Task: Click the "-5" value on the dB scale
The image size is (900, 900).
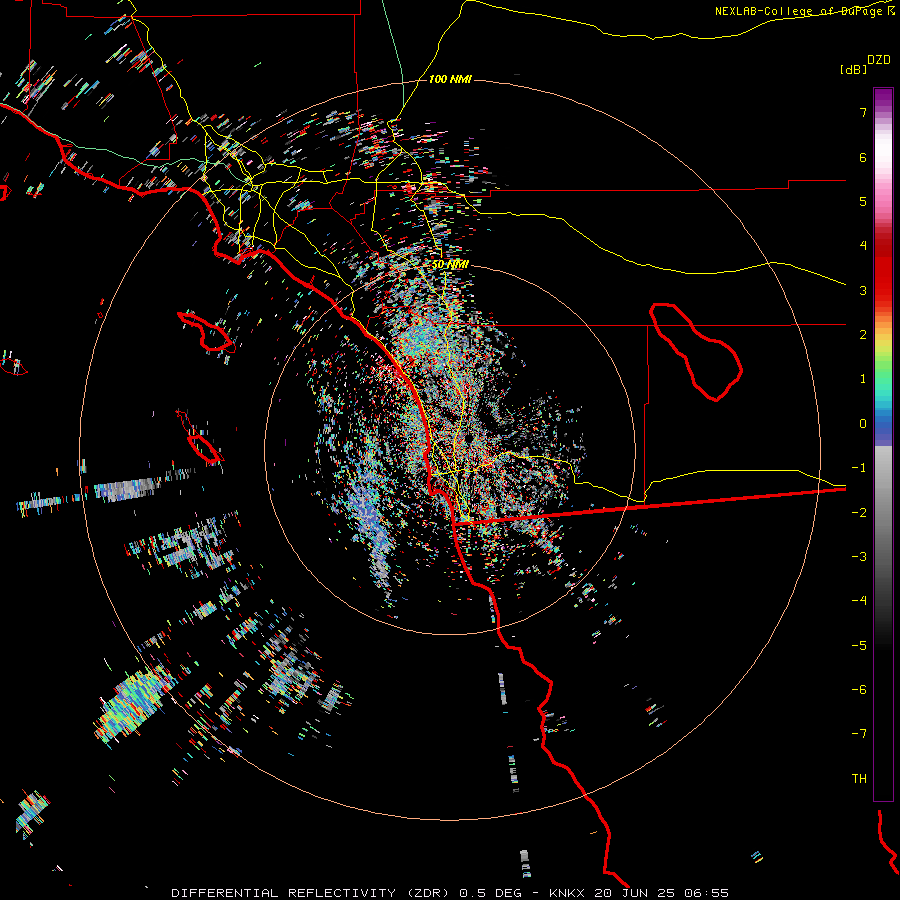Action: click(x=859, y=646)
